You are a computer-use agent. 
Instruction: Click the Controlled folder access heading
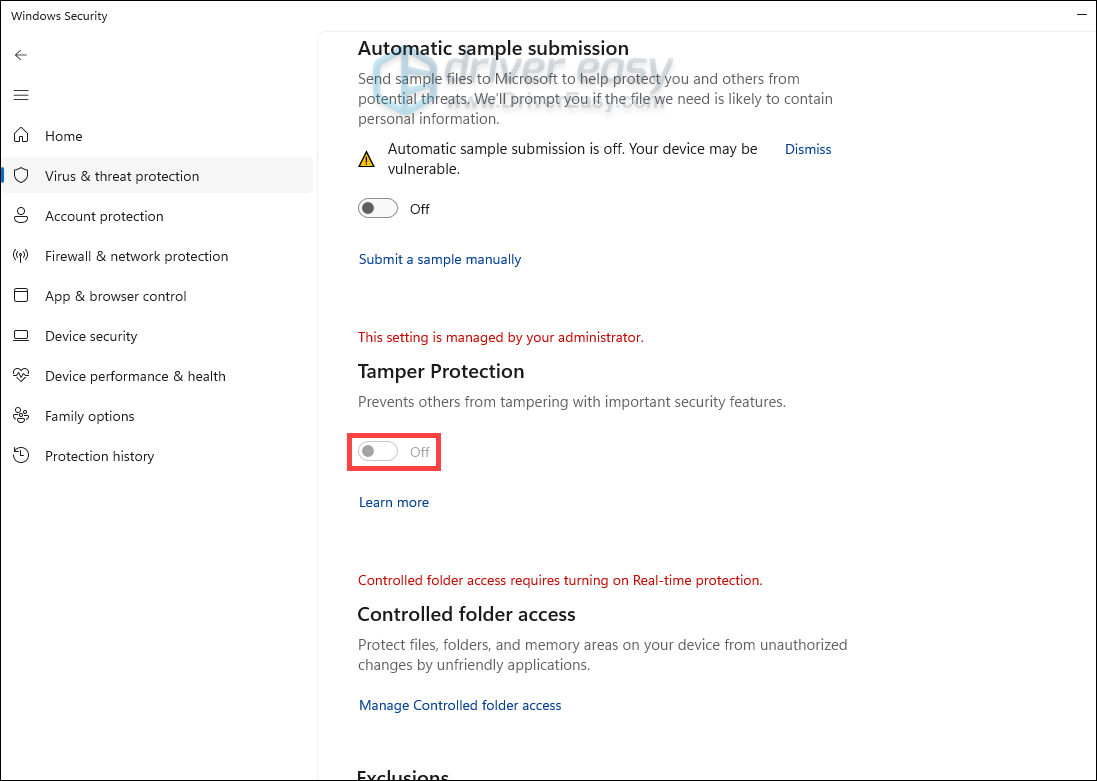(467, 614)
